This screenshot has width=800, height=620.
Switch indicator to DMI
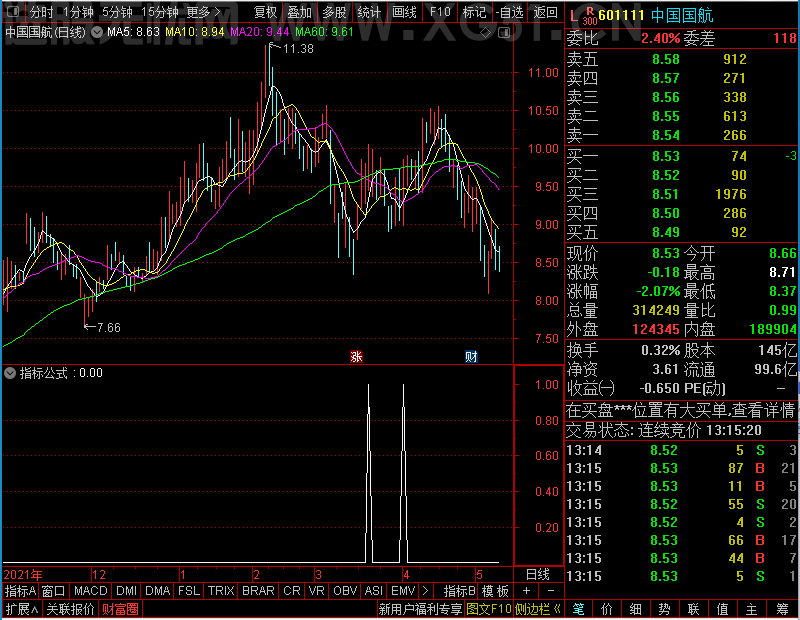tap(126, 591)
